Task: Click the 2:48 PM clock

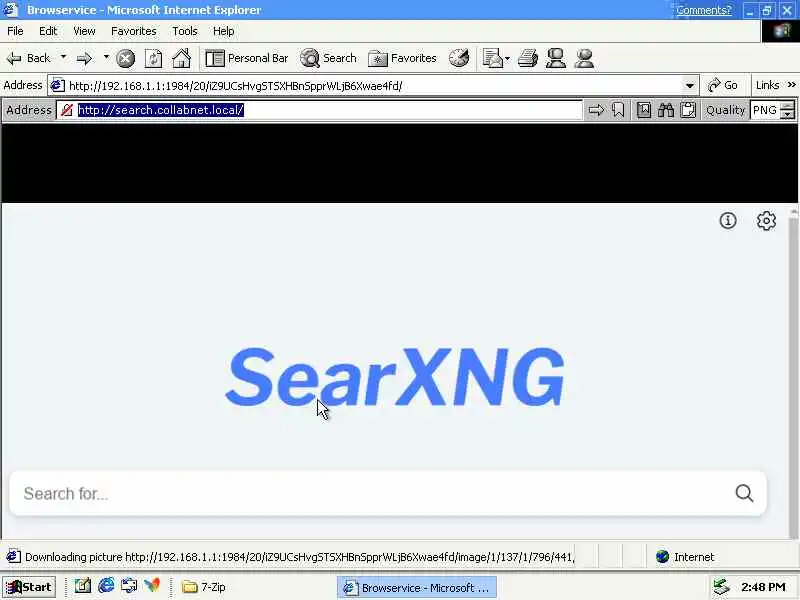Action: [x=763, y=587]
